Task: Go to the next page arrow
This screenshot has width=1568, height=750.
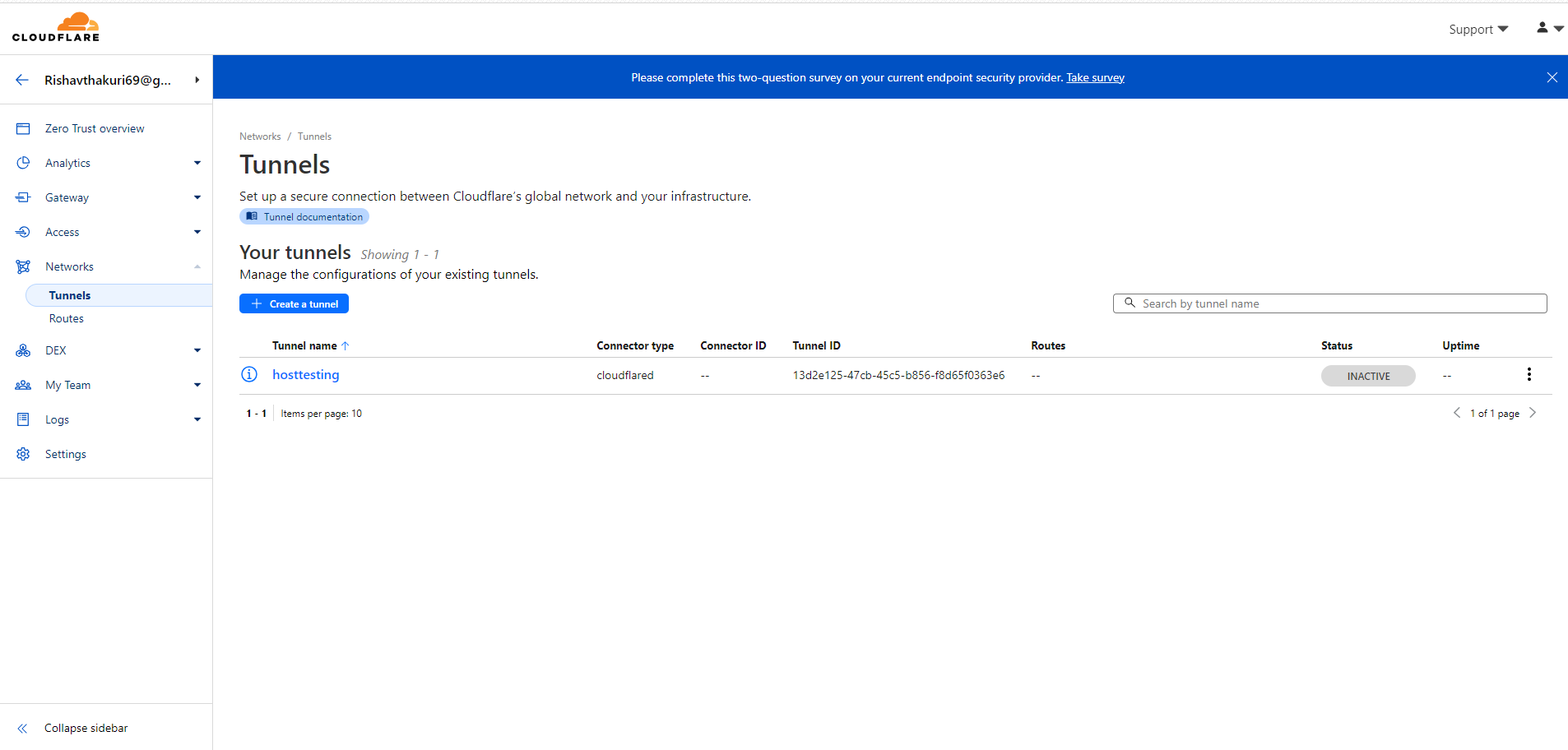Action: click(x=1533, y=413)
